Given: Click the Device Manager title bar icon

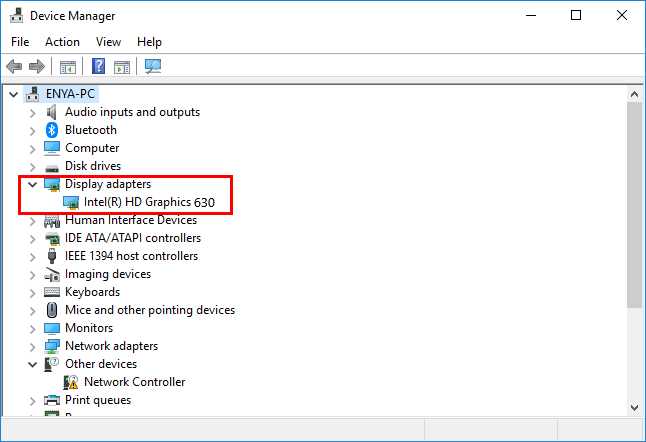Looking at the screenshot, I should [x=16, y=16].
